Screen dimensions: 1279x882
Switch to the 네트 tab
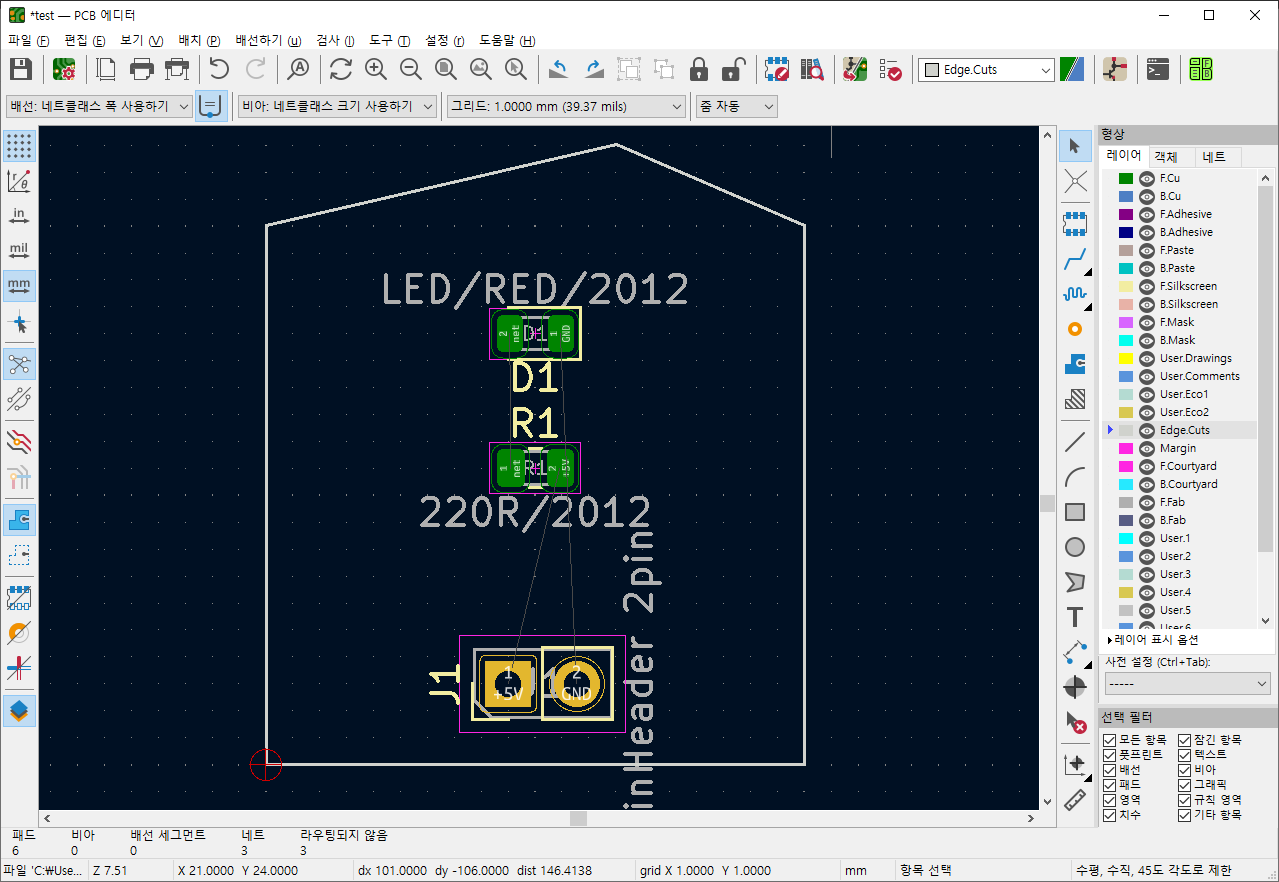point(1214,157)
